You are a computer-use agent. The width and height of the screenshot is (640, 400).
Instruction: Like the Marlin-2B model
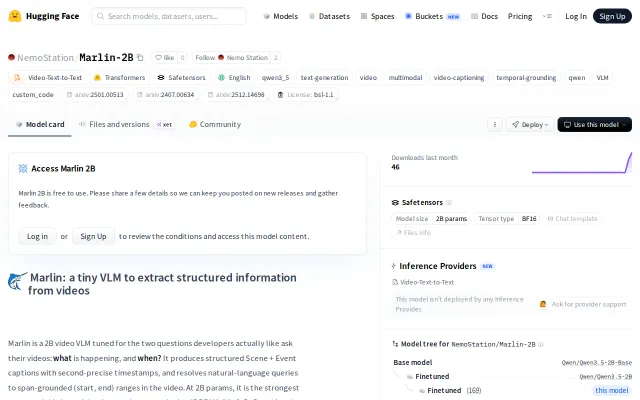tap(165, 58)
